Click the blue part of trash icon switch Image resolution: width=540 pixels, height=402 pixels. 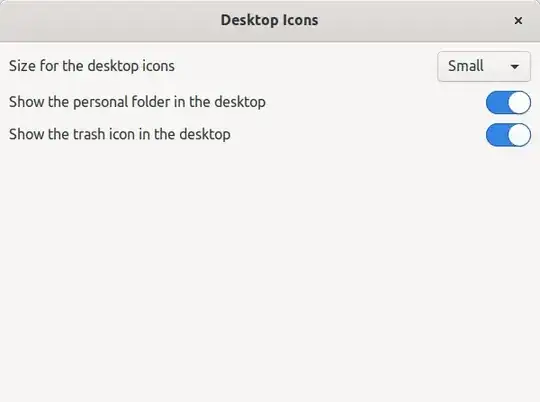(497, 135)
